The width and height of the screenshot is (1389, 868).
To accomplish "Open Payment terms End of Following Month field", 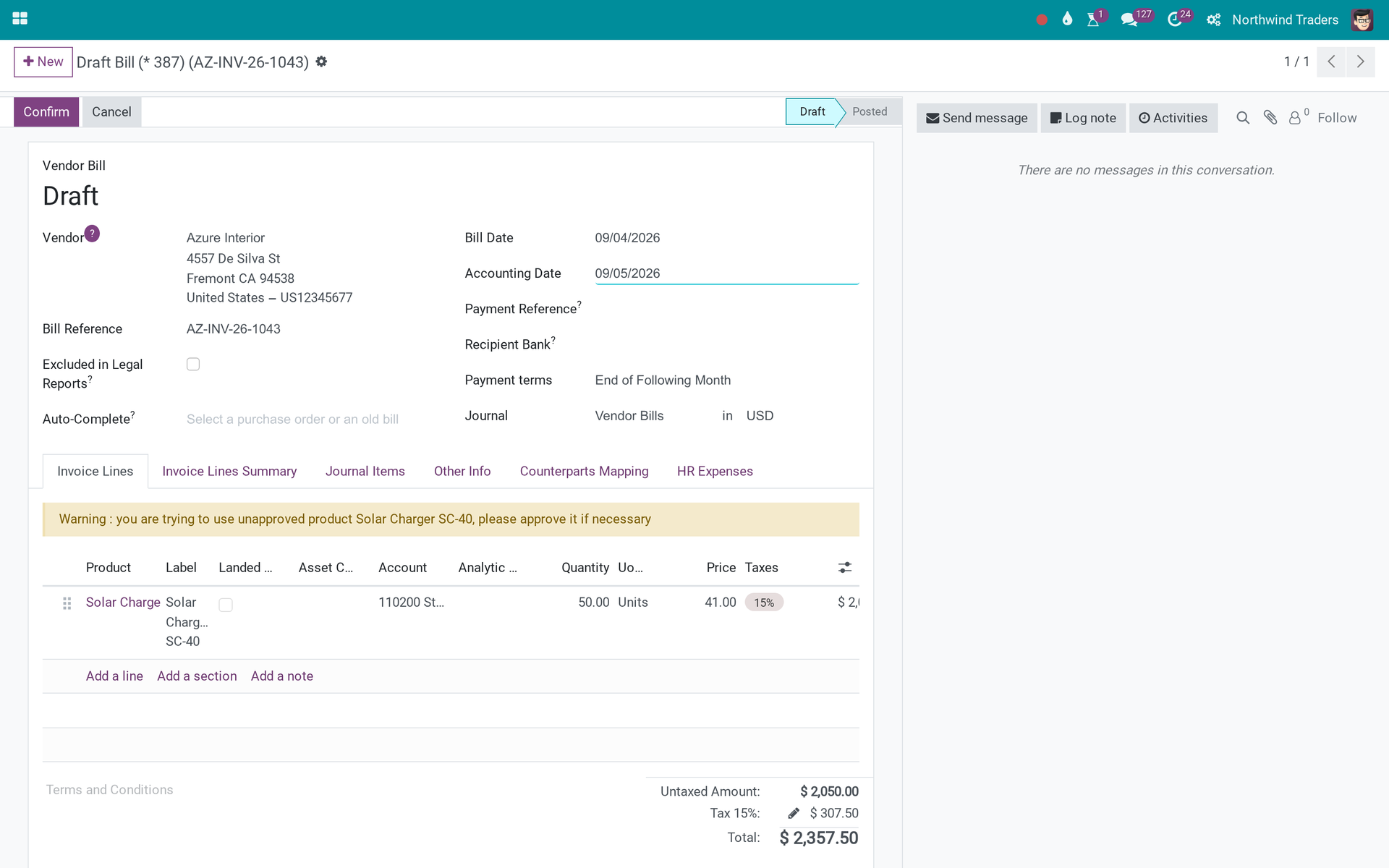I will [726, 380].
